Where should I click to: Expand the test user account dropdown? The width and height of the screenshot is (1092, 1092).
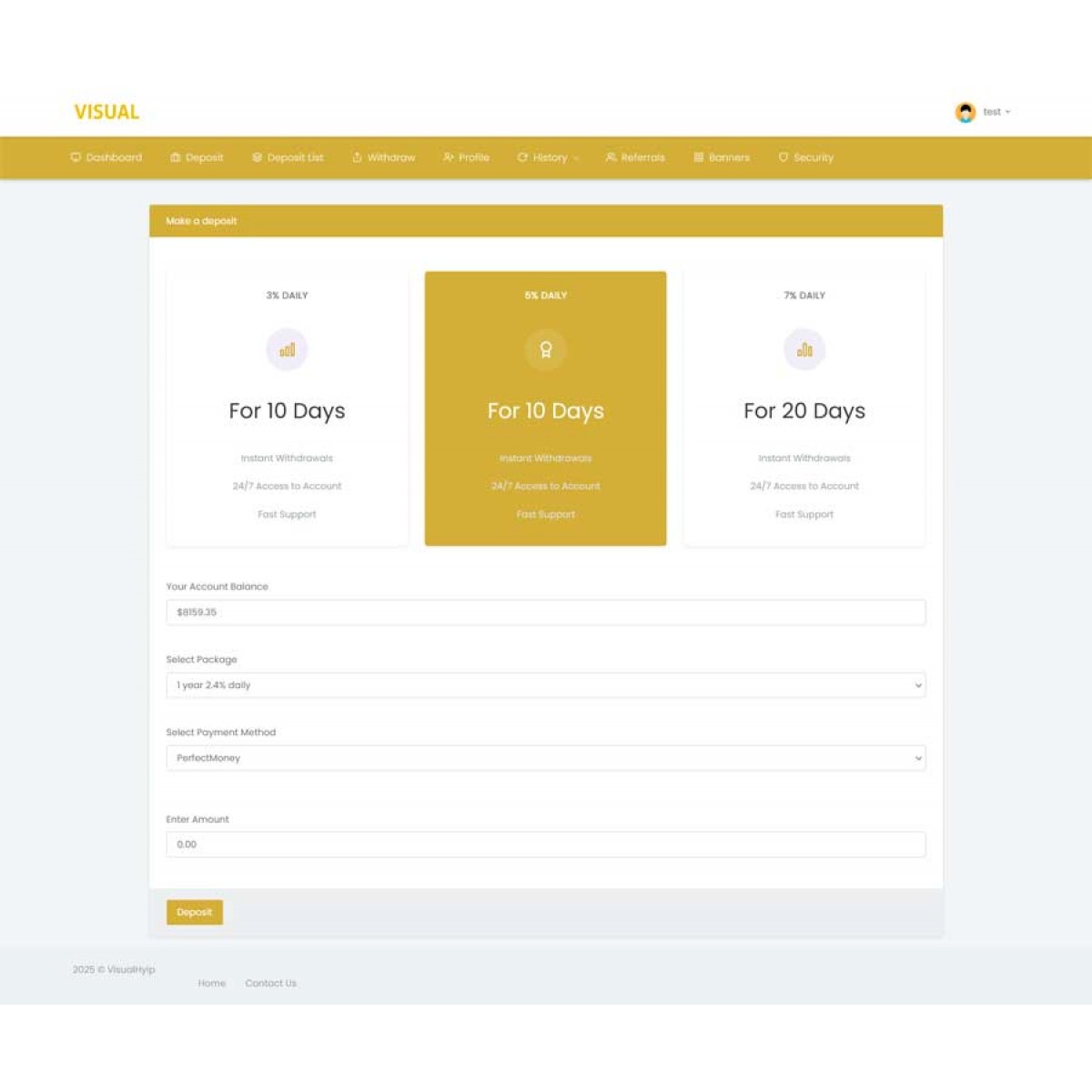pos(996,112)
